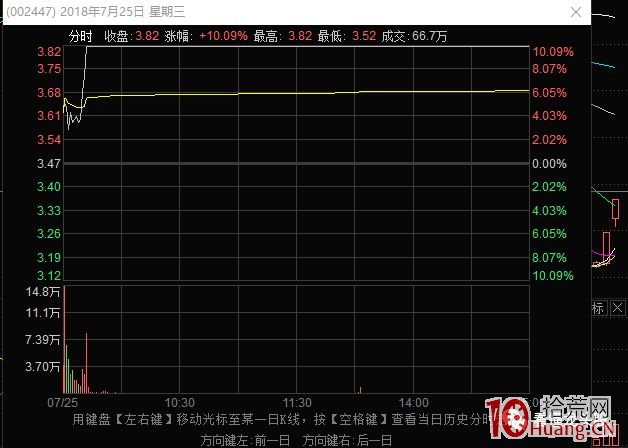Click the 3.26 green price label
This screenshot has height=448, width=628.
click(49, 234)
